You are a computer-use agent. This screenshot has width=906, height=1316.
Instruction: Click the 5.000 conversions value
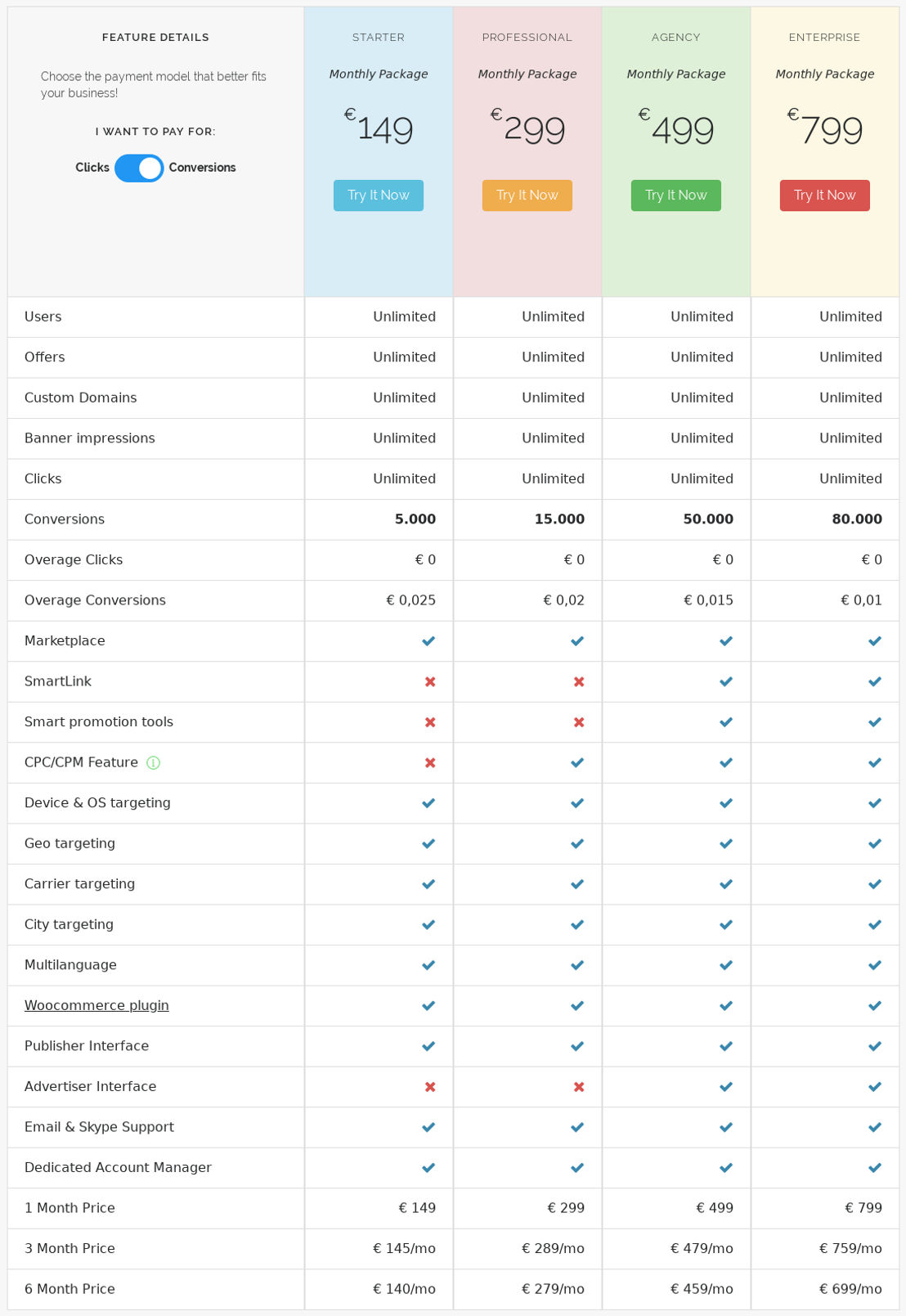click(415, 519)
